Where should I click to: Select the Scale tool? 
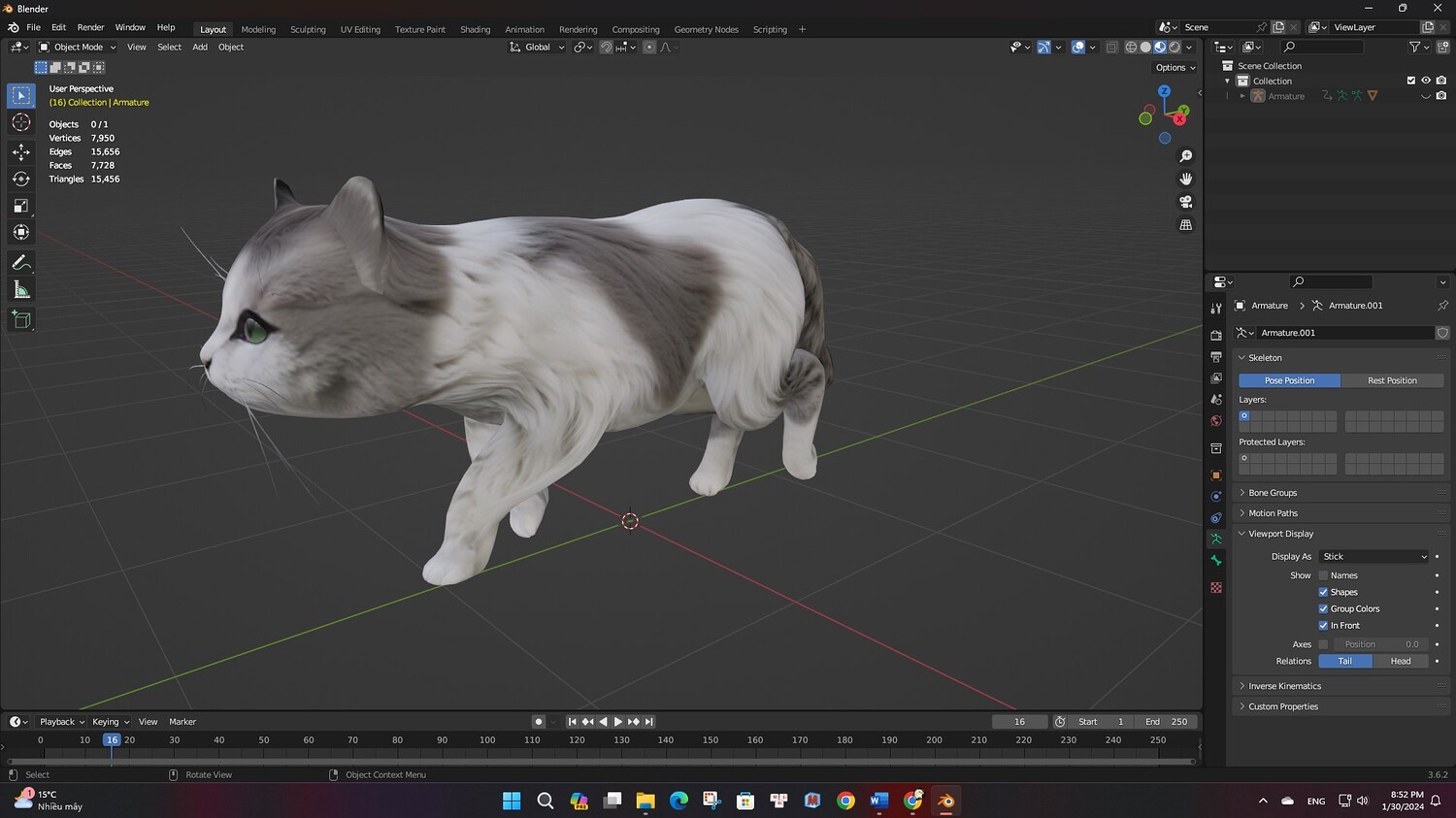coord(21,206)
